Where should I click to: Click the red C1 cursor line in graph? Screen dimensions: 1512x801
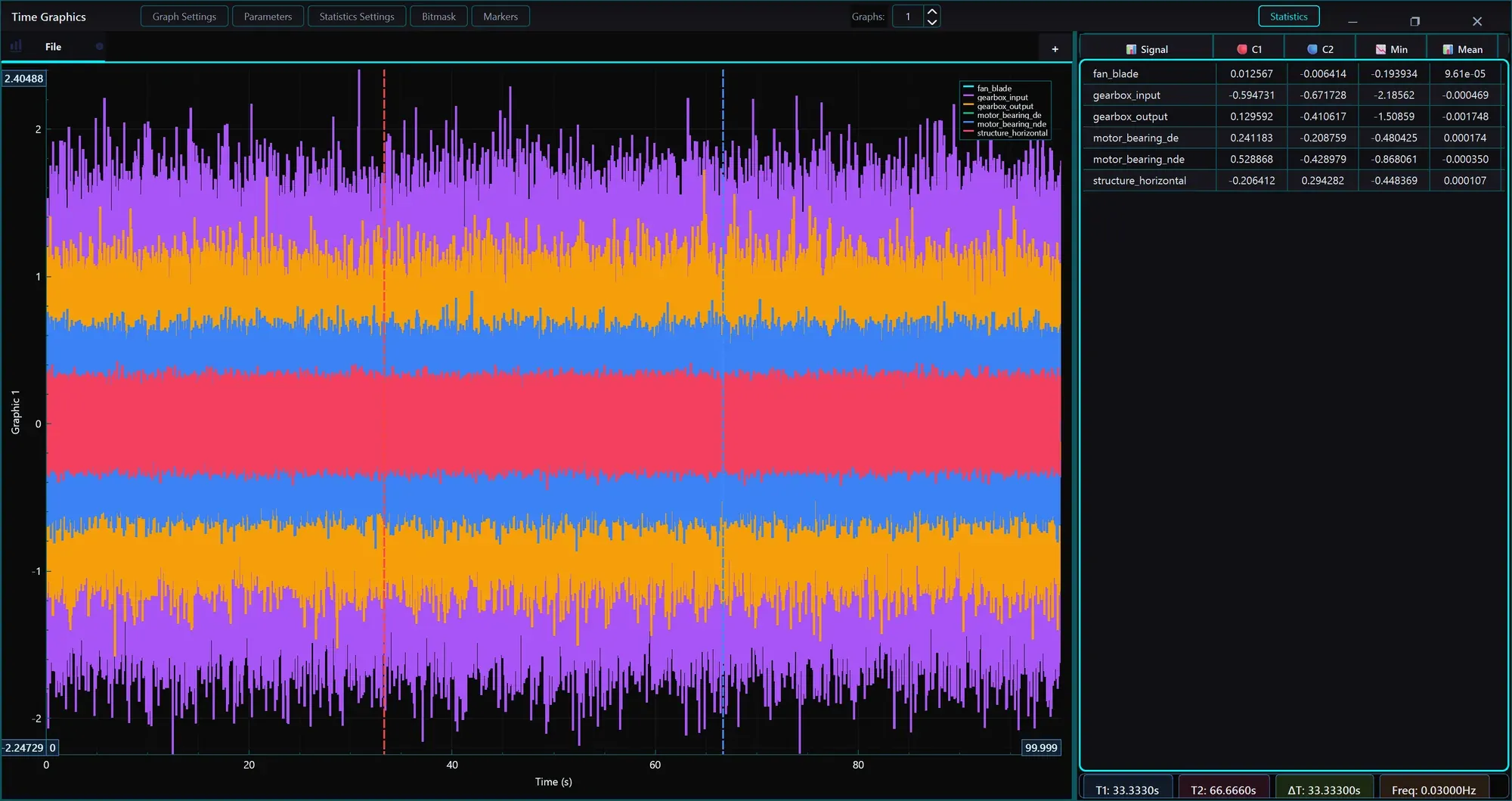click(384, 412)
